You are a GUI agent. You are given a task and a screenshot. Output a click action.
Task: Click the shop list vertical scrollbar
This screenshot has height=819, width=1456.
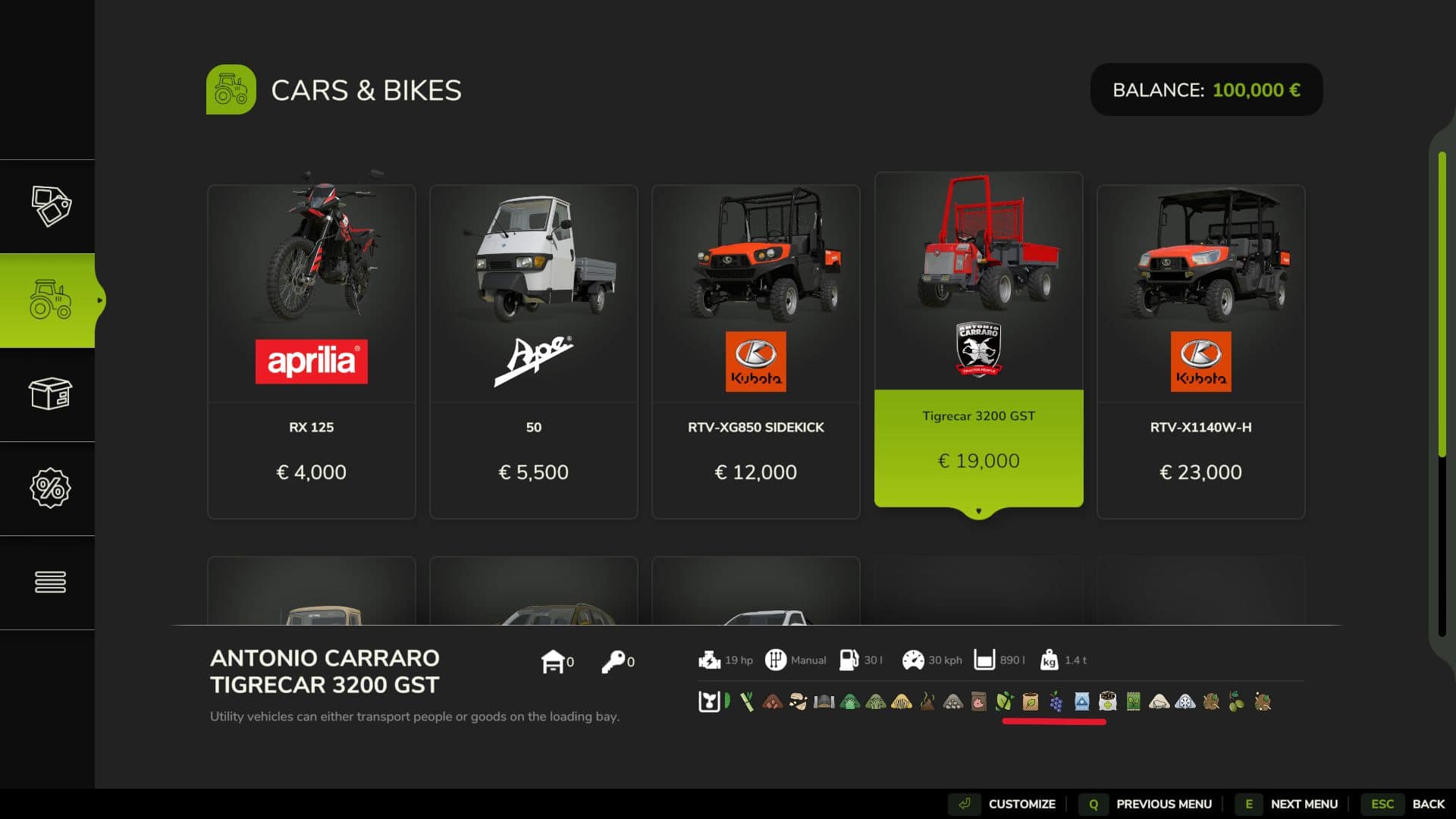[1442, 394]
